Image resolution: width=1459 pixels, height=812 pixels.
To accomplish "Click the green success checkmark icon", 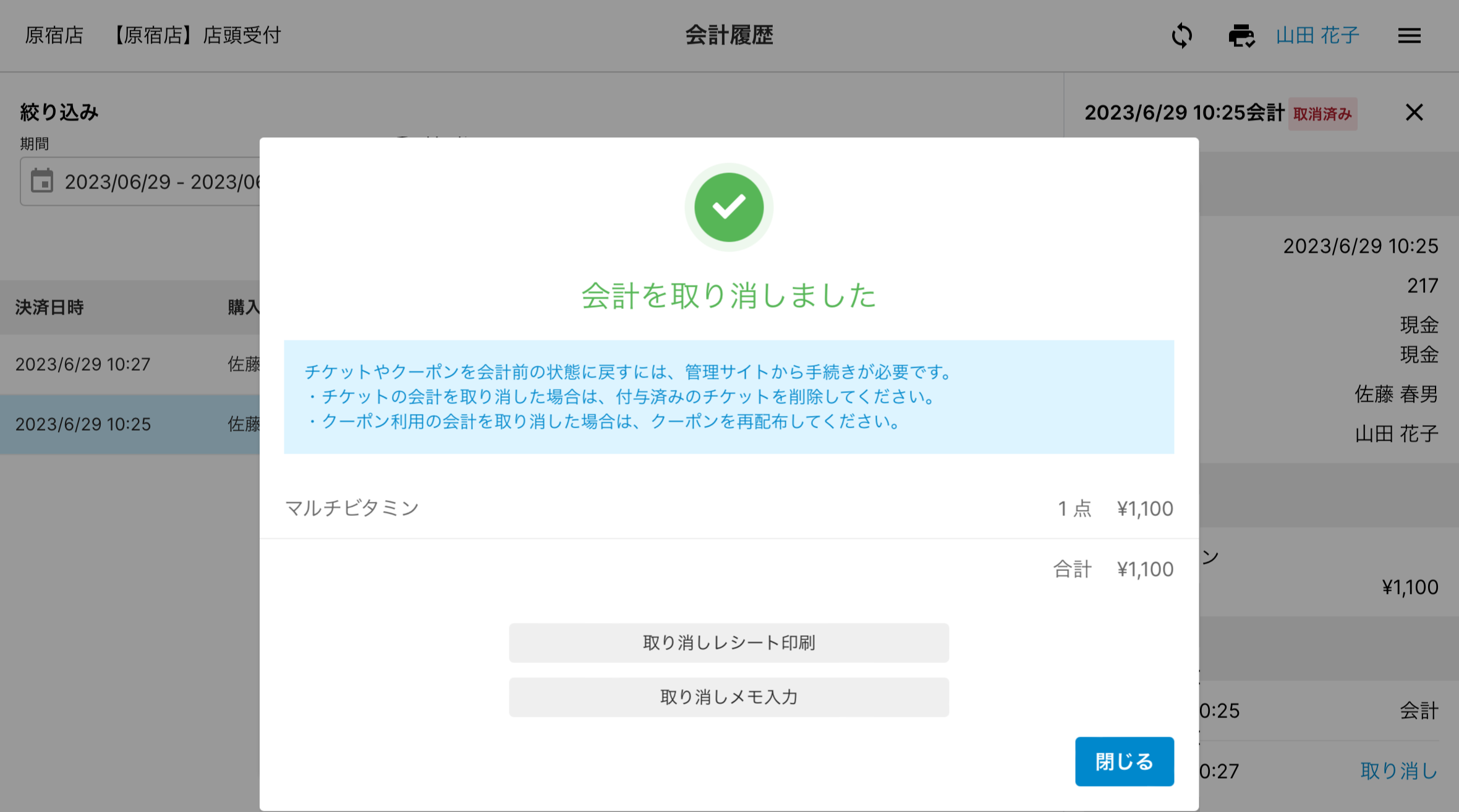I will click(729, 207).
